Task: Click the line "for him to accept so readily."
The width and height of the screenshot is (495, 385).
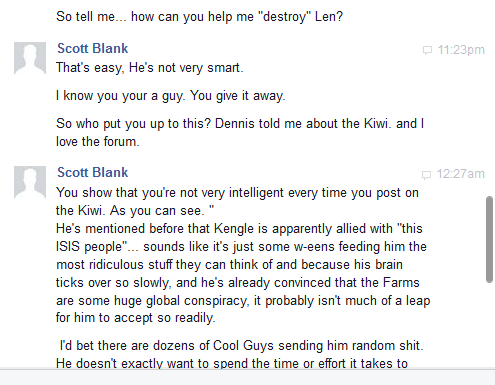Action: coord(136,318)
